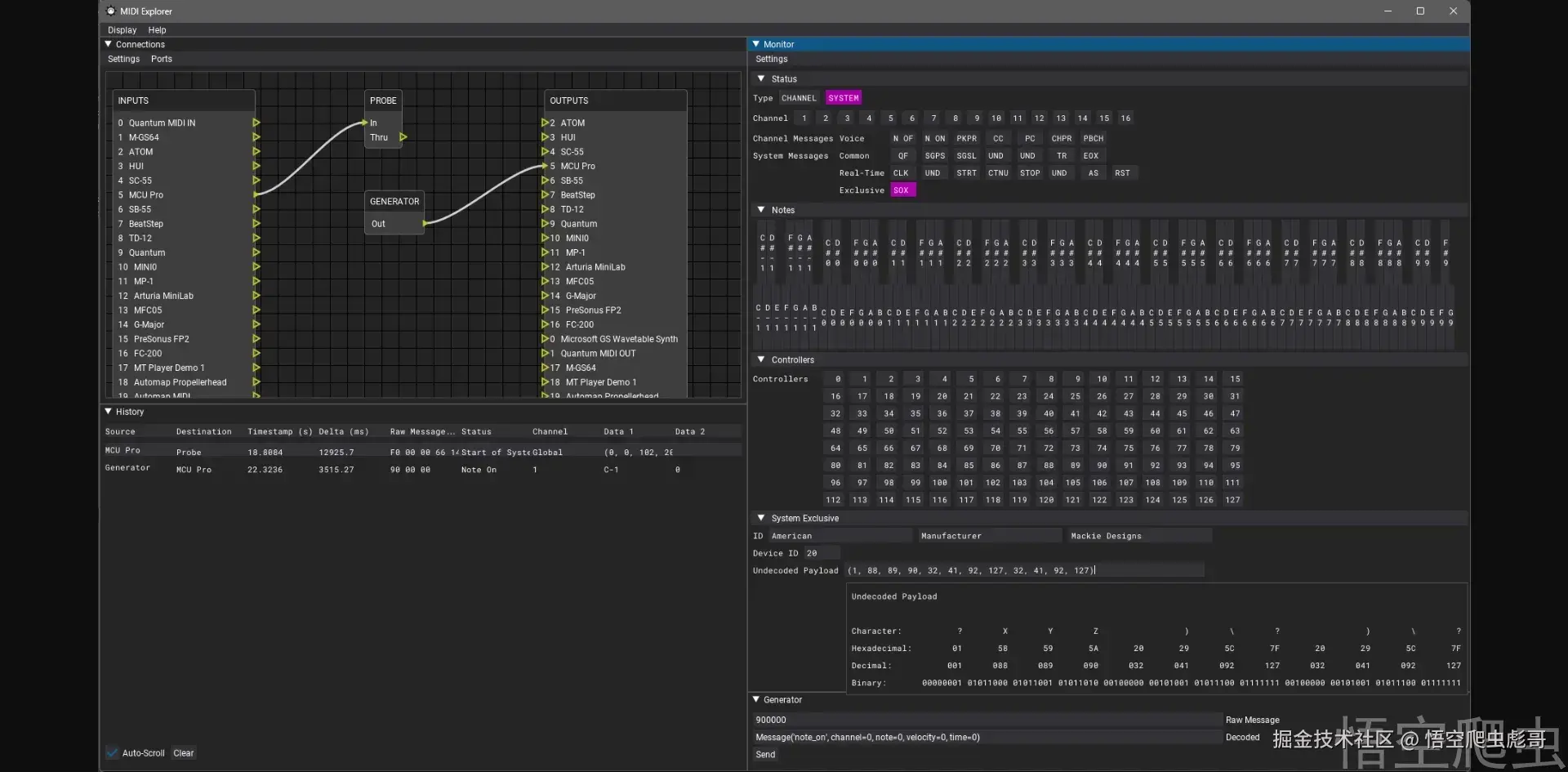The width and height of the screenshot is (1568, 772).
Task: Collapse the History panel
Action: [109, 412]
